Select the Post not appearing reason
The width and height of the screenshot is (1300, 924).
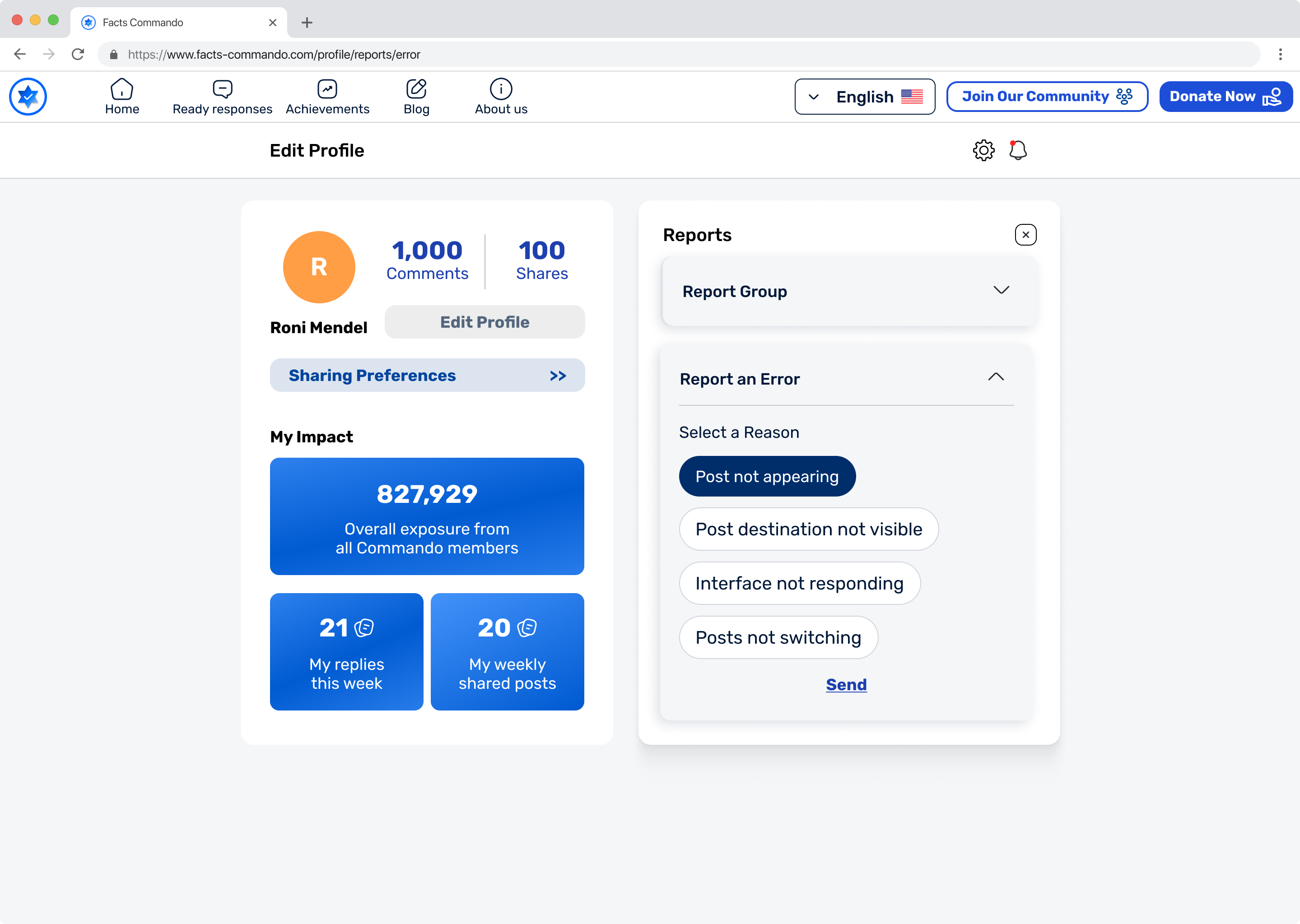tap(767, 476)
